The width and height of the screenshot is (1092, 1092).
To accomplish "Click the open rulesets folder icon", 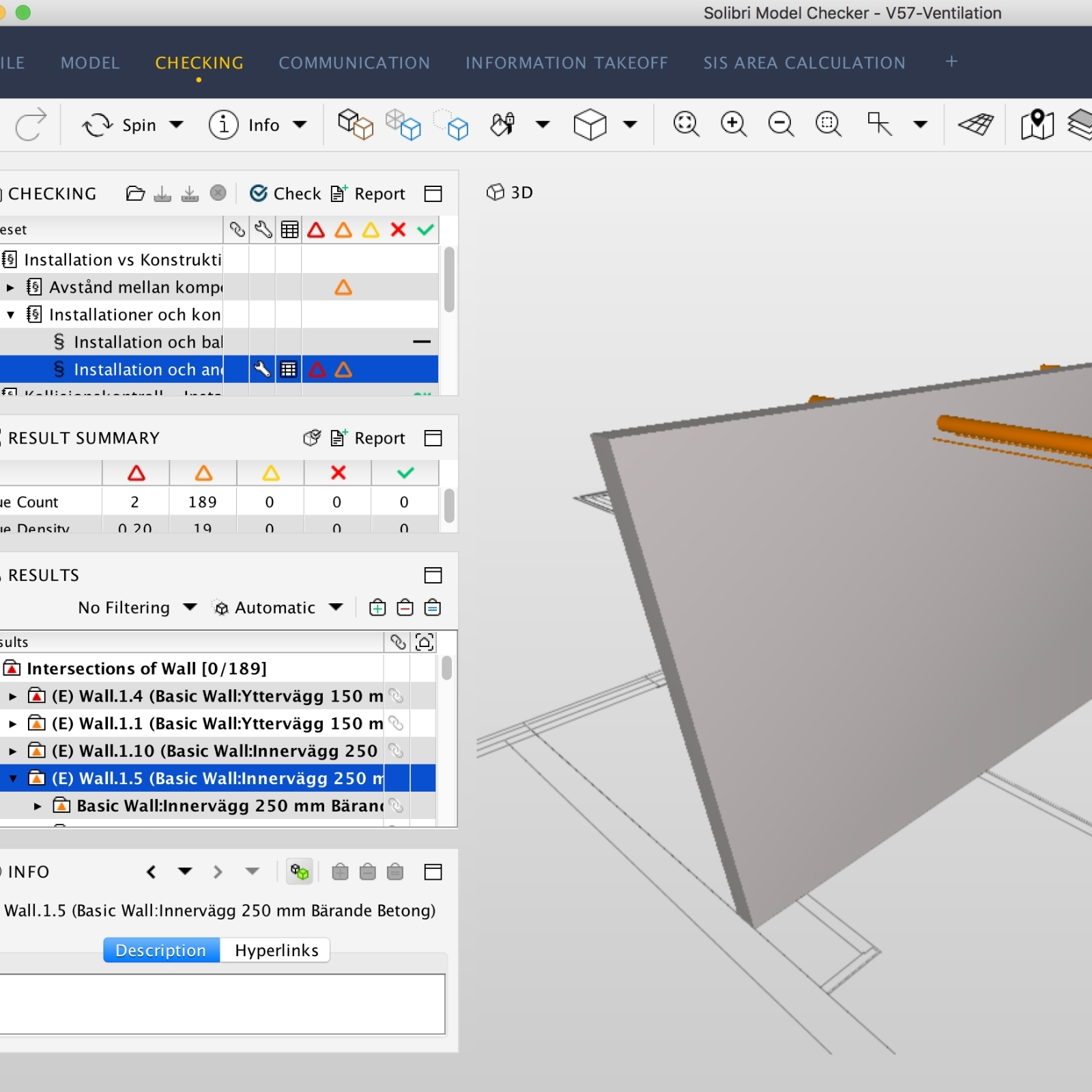I will (x=135, y=194).
